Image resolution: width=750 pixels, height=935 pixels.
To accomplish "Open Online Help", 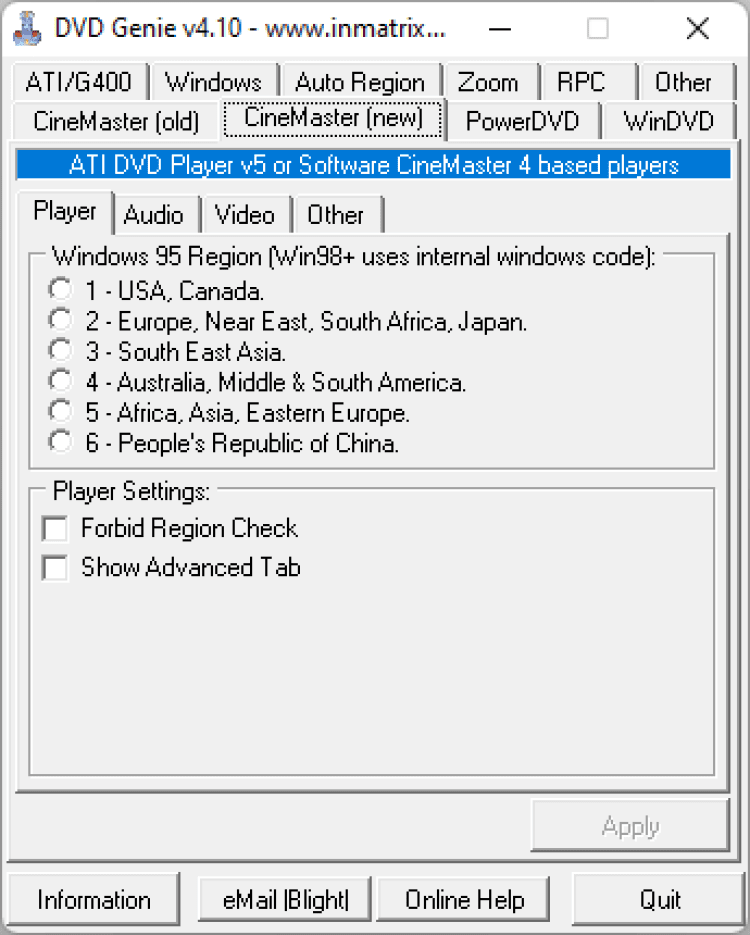I will tap(464, 899).
